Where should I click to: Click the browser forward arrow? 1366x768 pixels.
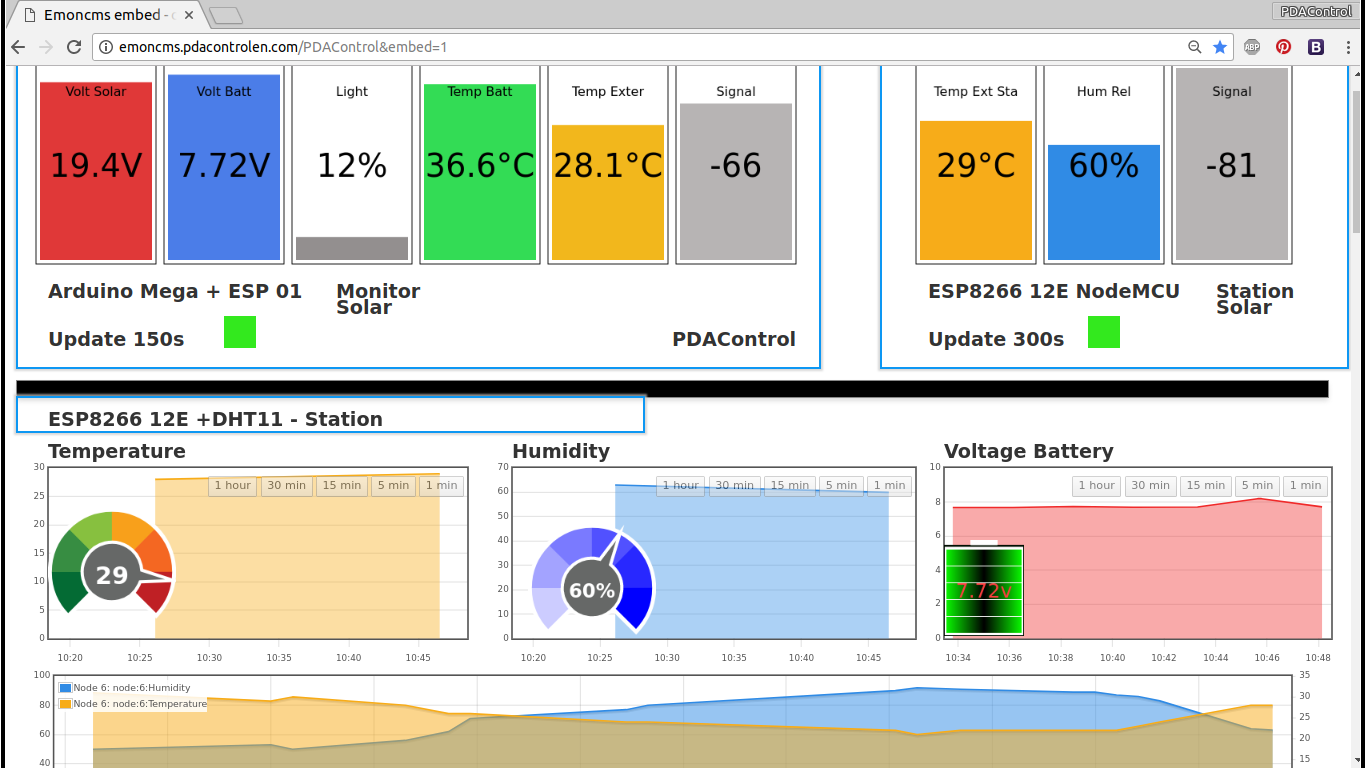click(46, 47)
